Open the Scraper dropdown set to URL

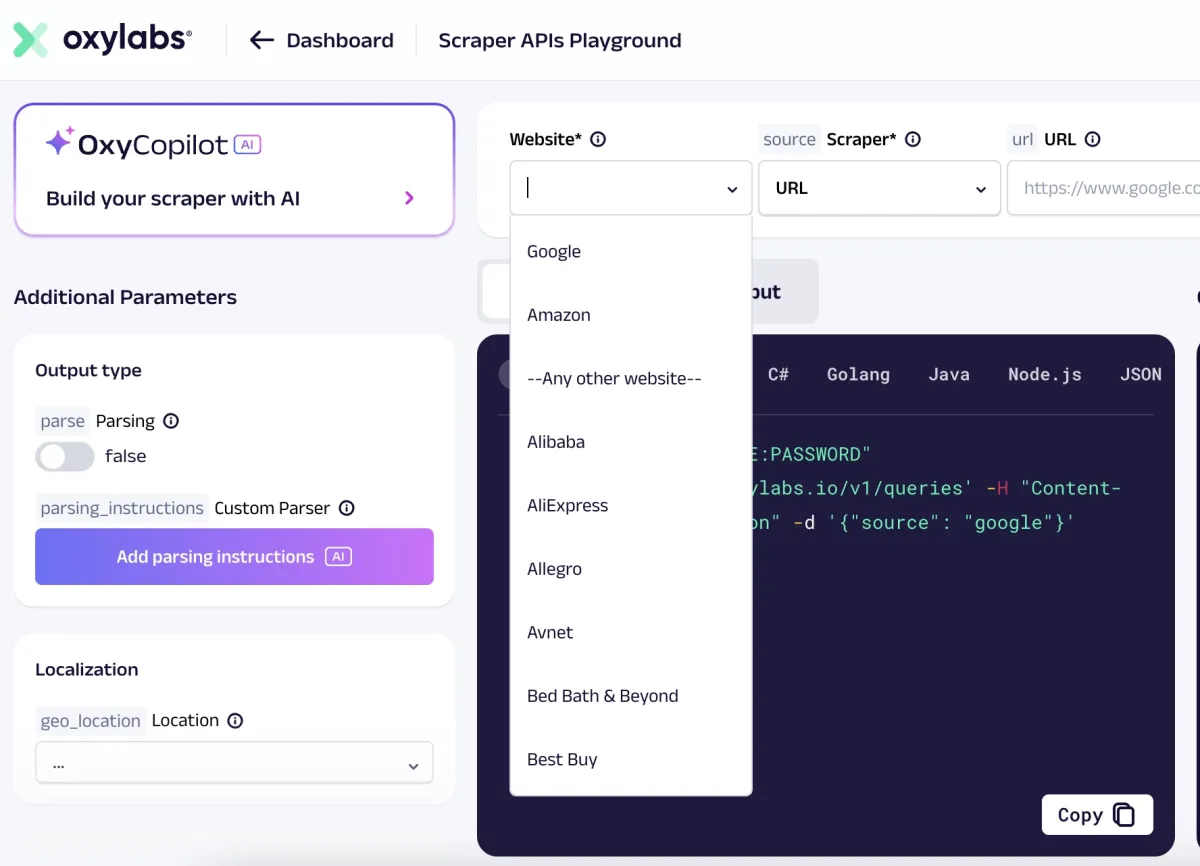click(x=880, y=188)
